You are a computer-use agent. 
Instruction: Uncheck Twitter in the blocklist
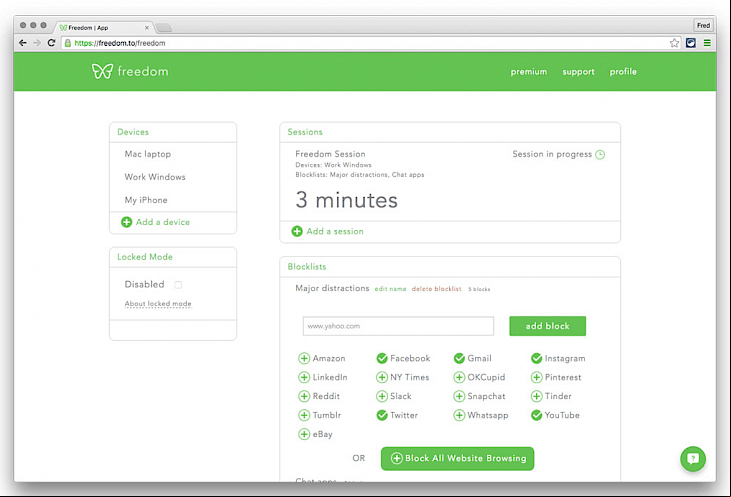click(x=382, y=415)
